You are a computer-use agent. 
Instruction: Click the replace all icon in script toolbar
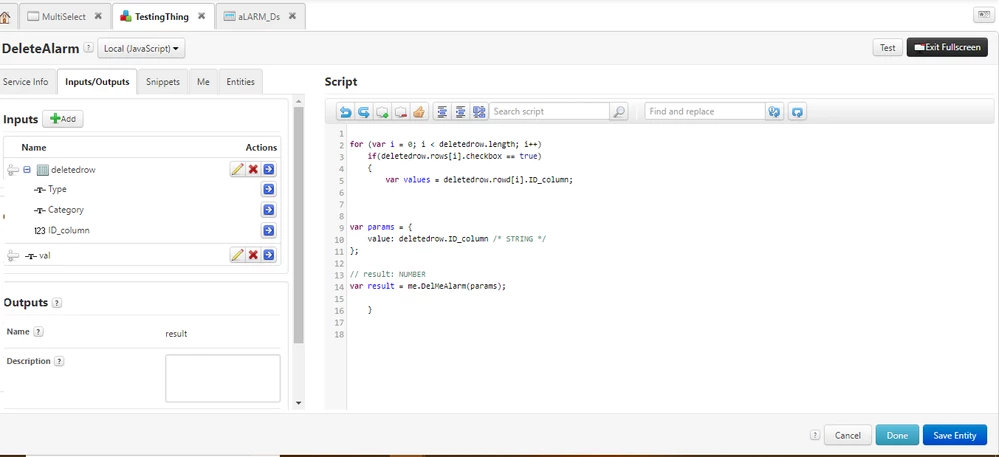[797, 112]
